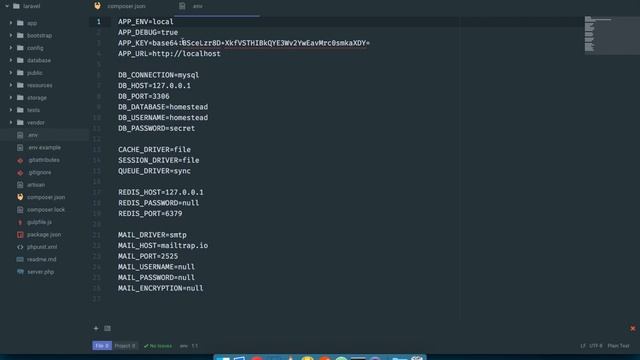
Task: Click the laravel project folder icon
Action: tap(16, 6)
